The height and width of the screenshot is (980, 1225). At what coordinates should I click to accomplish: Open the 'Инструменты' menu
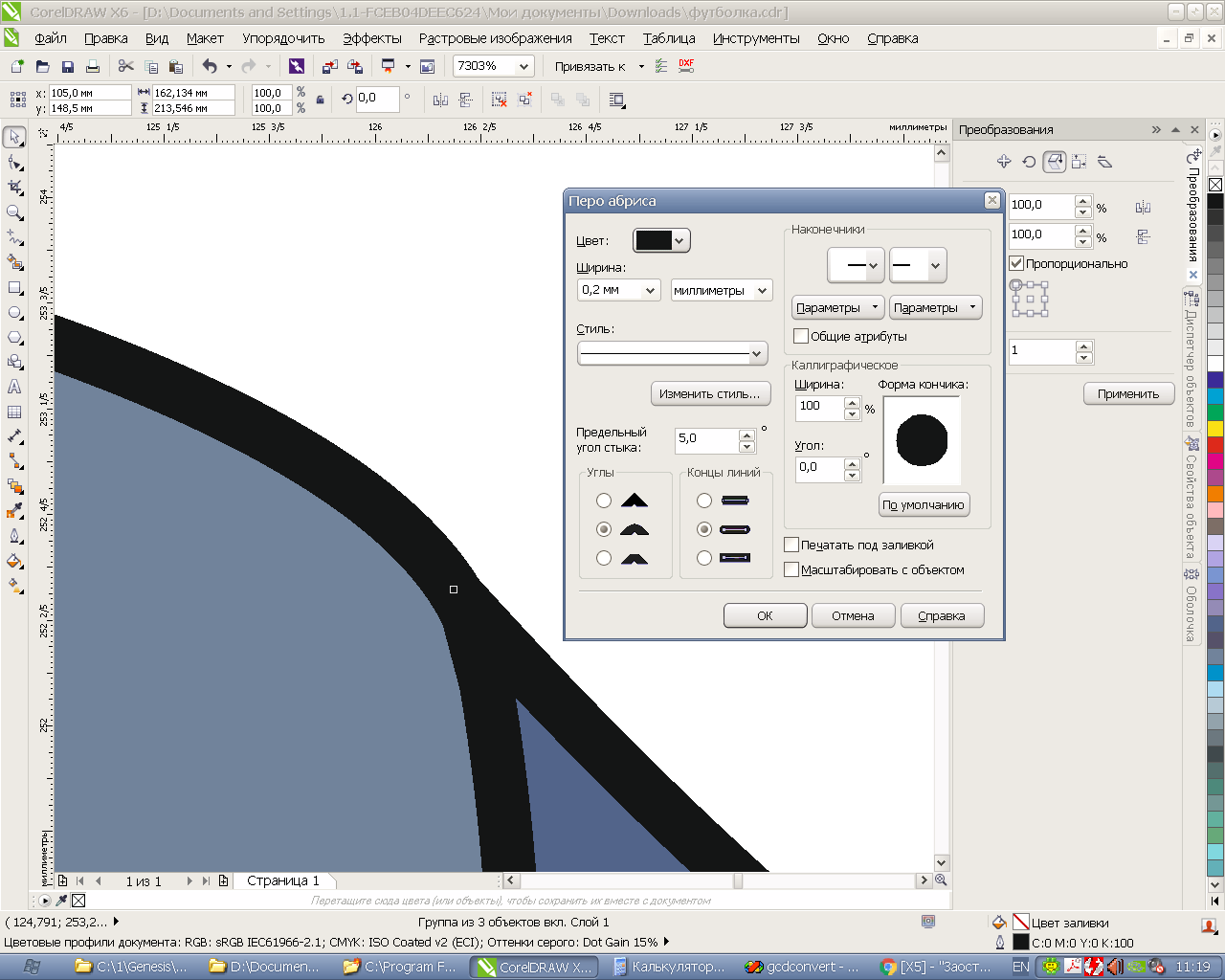756,38
